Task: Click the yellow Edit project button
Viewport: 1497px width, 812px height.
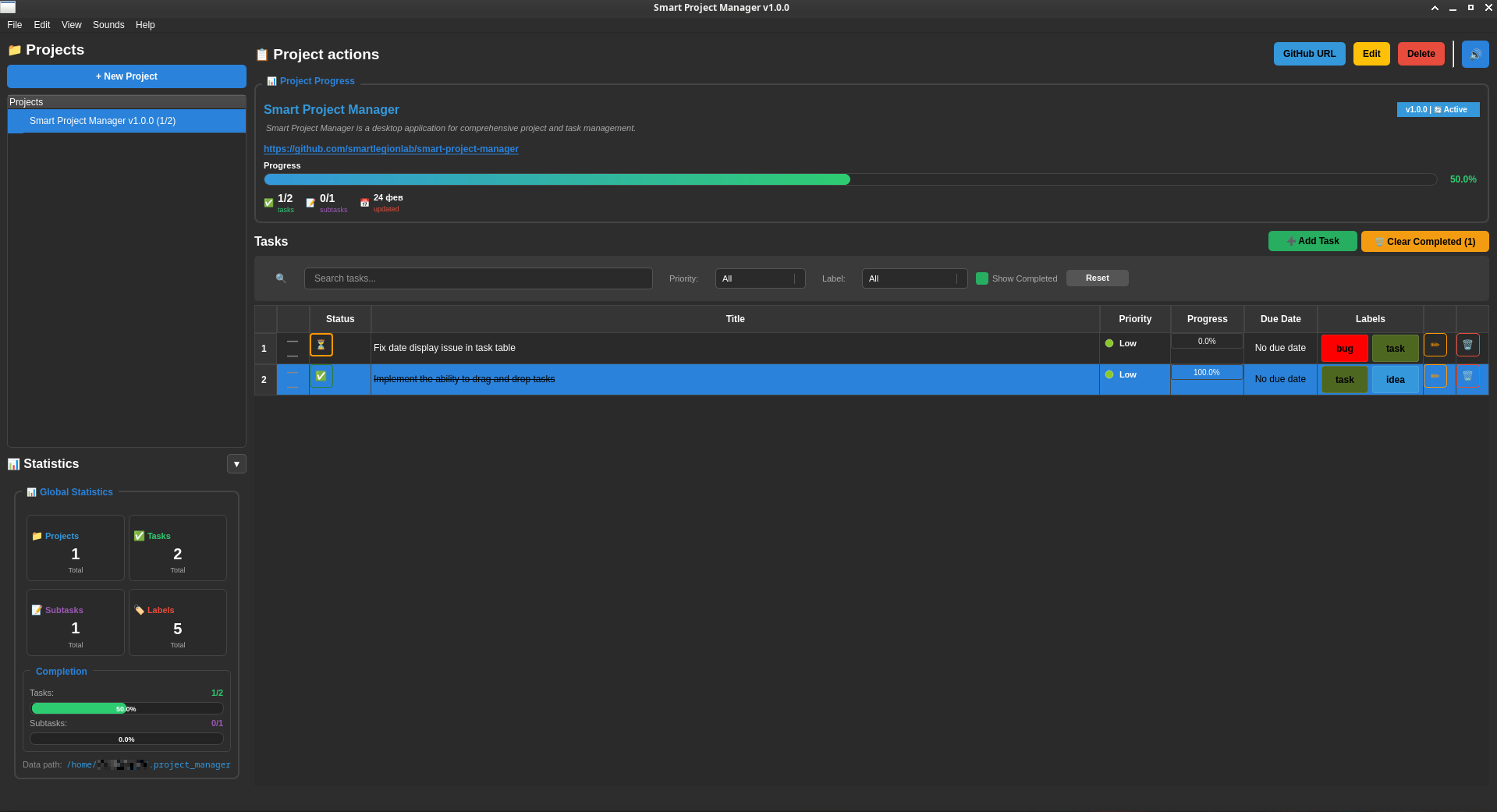Action: 1371,54
